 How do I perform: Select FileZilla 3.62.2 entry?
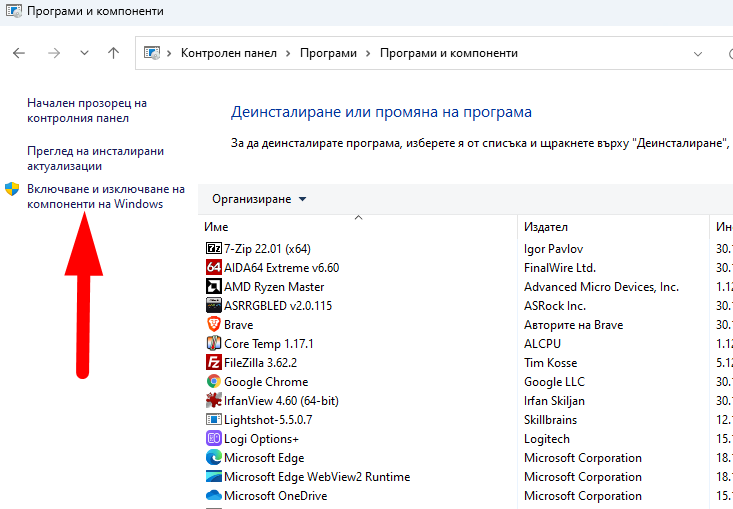point(260,363)
